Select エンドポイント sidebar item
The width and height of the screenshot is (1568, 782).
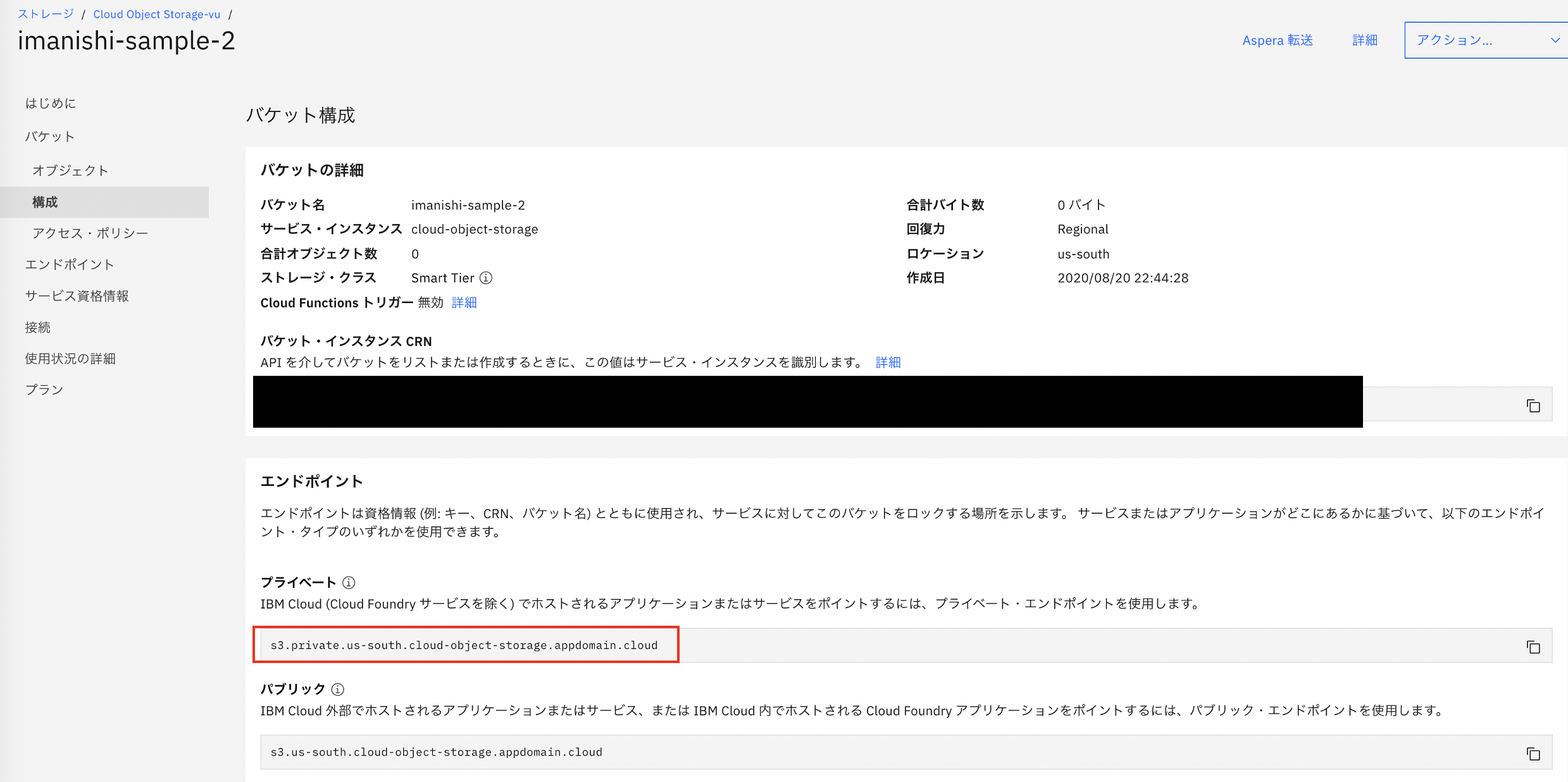[x=70, y=264]
